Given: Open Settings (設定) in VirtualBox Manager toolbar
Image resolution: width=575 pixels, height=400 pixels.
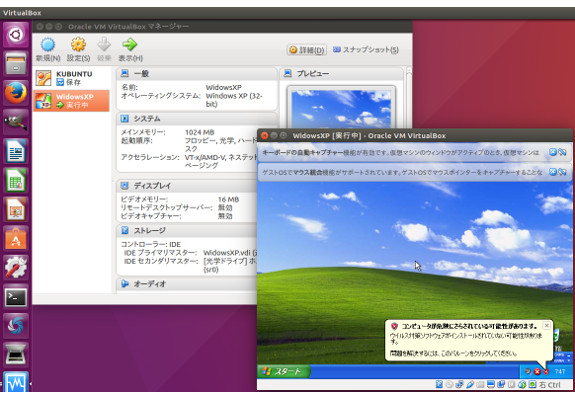Looking at the screenshot, I should pos(78,45).
